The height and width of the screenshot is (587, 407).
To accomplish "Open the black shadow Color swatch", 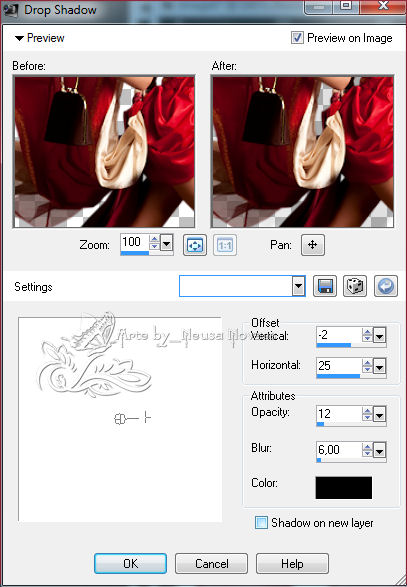I will point(344,487).
